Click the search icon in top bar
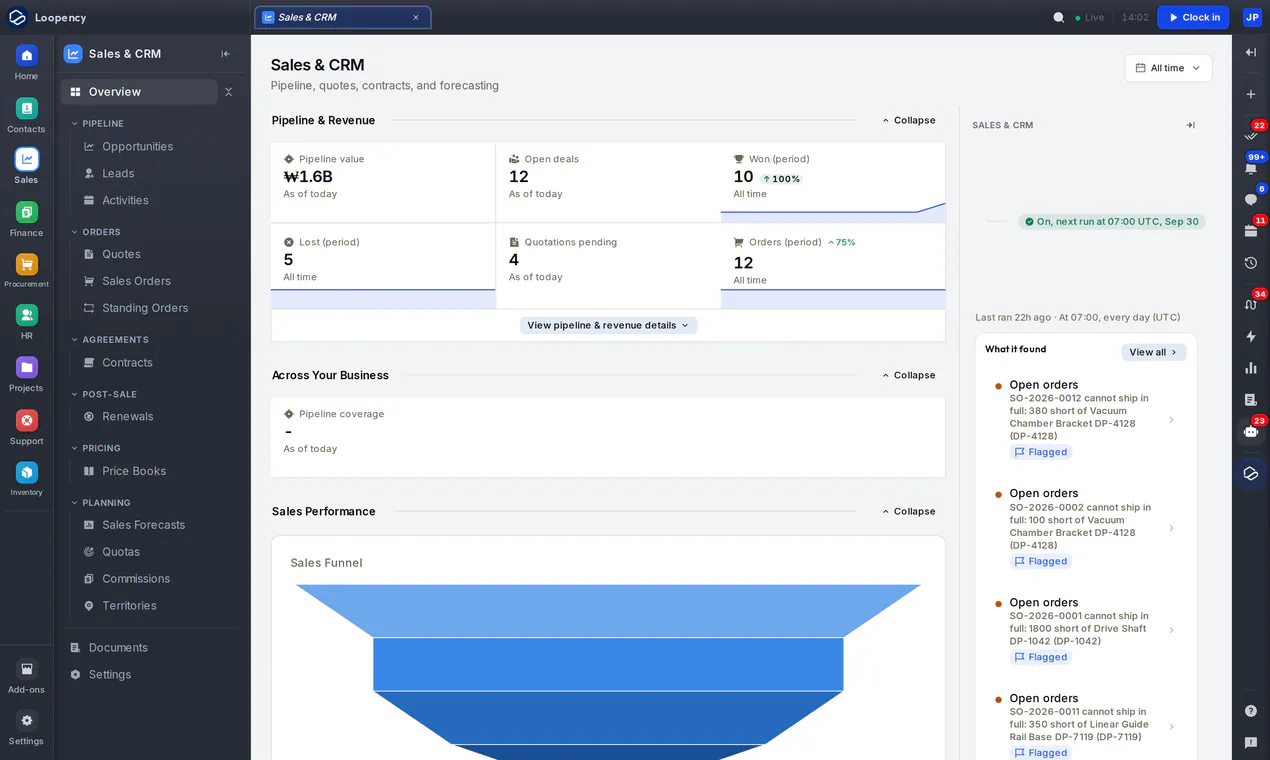1270x760 pixels. 1059,17
